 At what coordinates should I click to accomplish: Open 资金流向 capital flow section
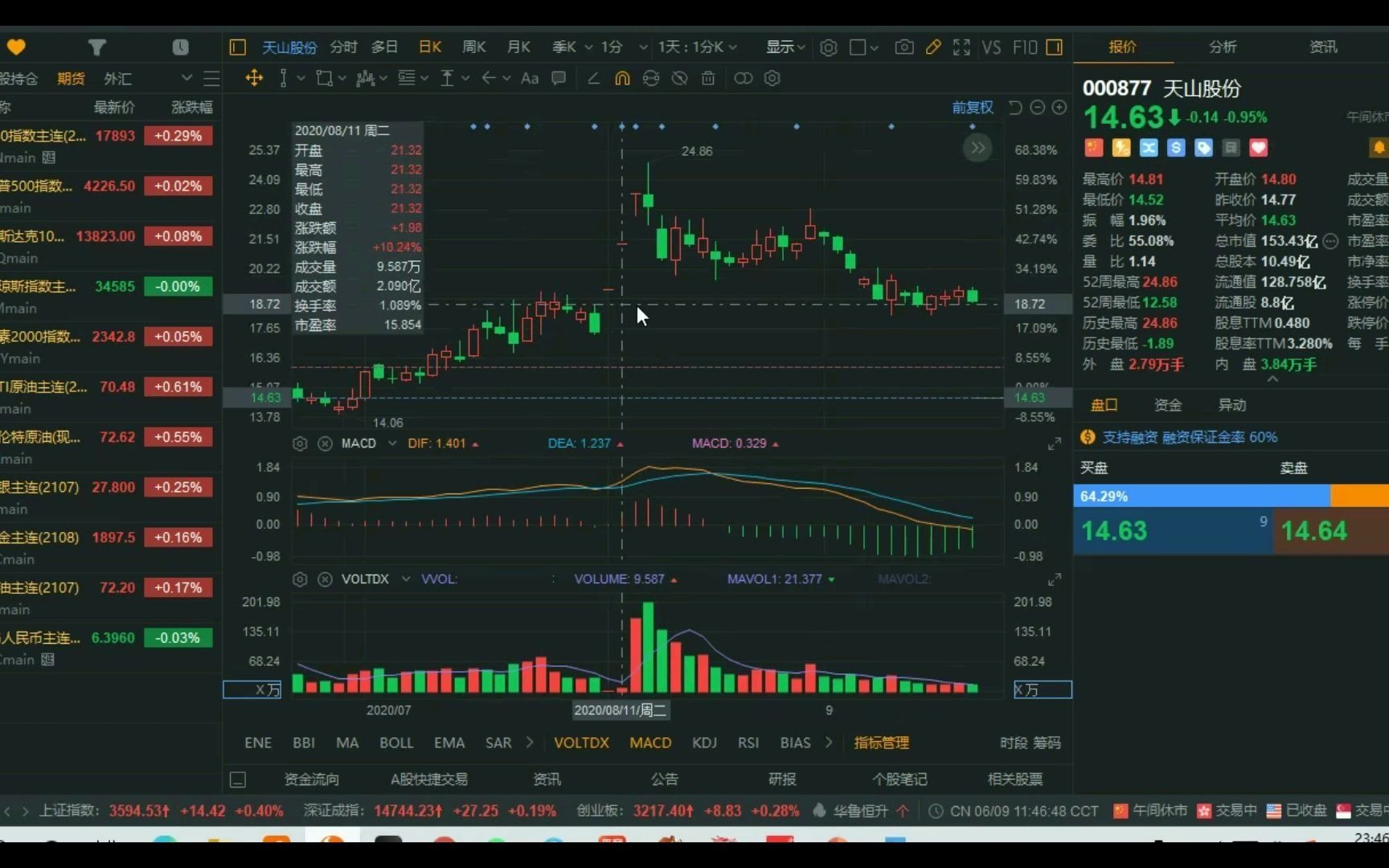312,780
